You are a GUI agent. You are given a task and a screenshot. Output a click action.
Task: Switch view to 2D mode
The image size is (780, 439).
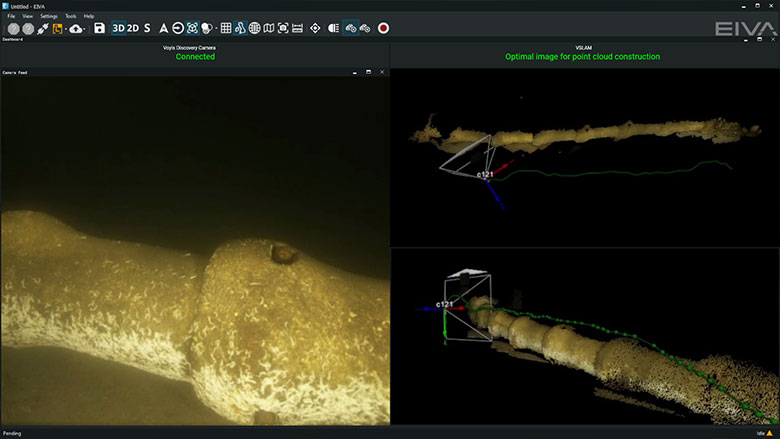(x=133, y=28)
